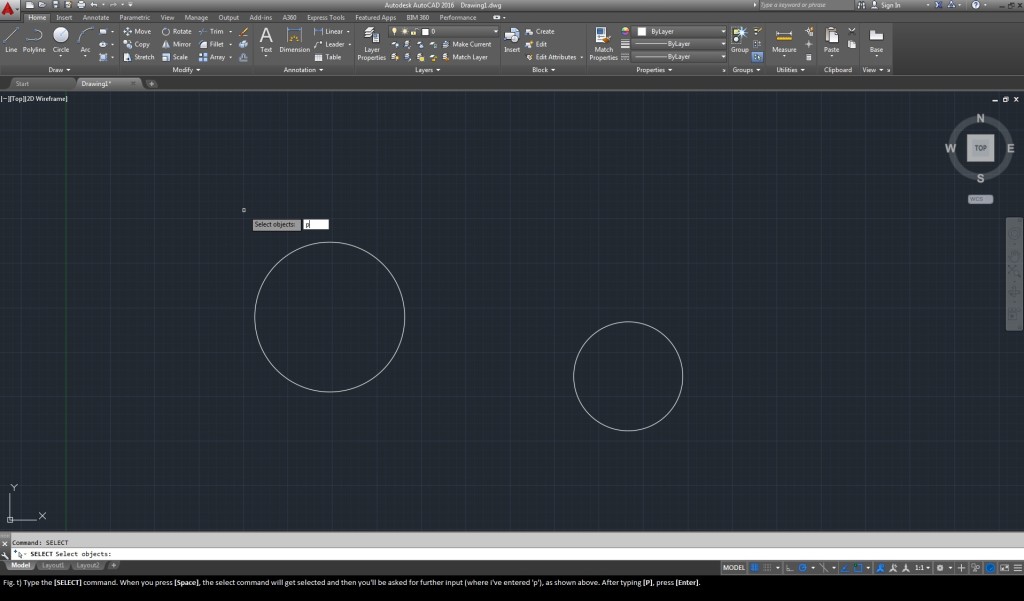Toggle the WCS coordinate system label
1024x601 pixels.
tap(980, 199)
